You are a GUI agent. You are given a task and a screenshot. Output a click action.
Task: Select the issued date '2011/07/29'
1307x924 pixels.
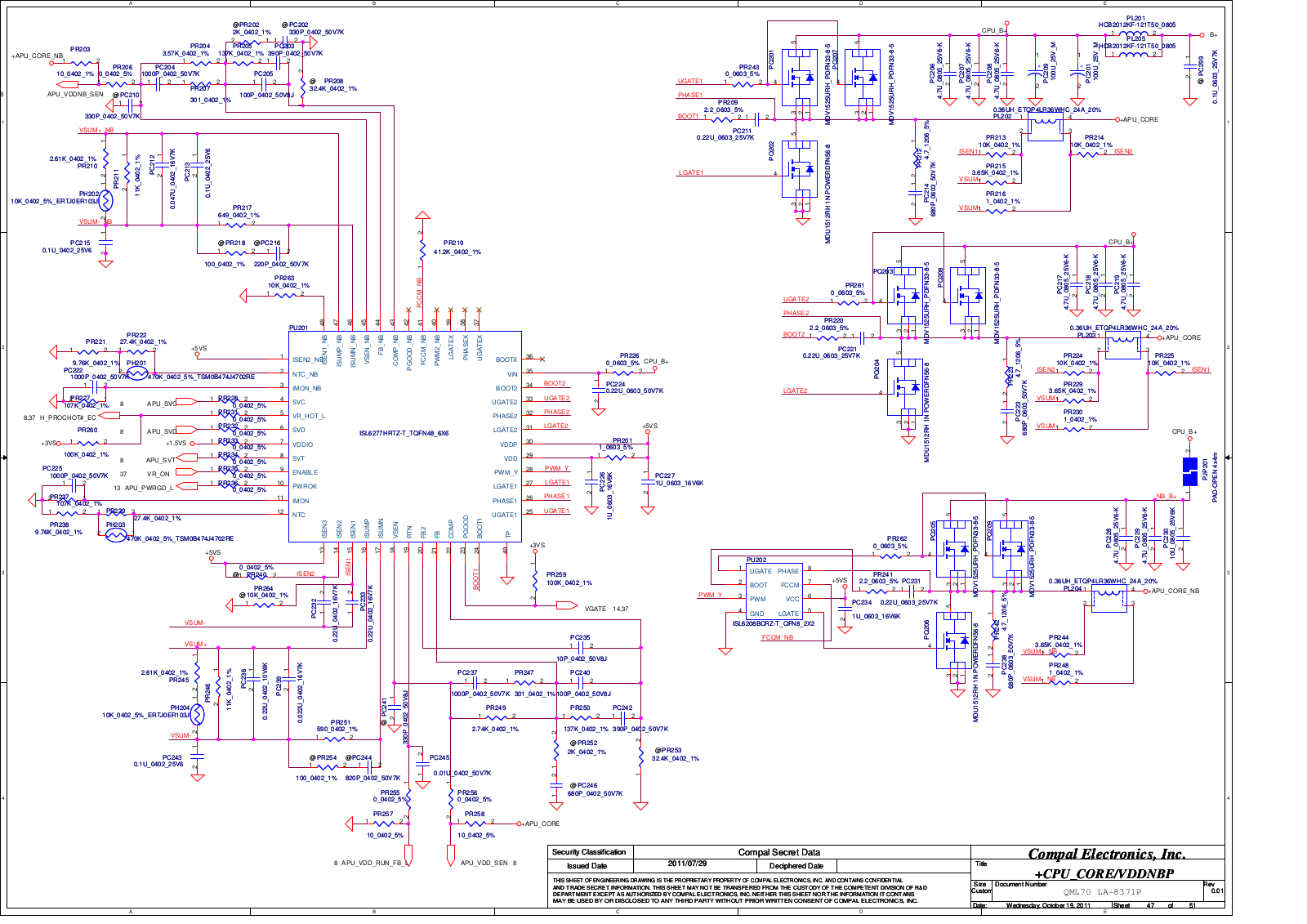(x=687, y=864)
